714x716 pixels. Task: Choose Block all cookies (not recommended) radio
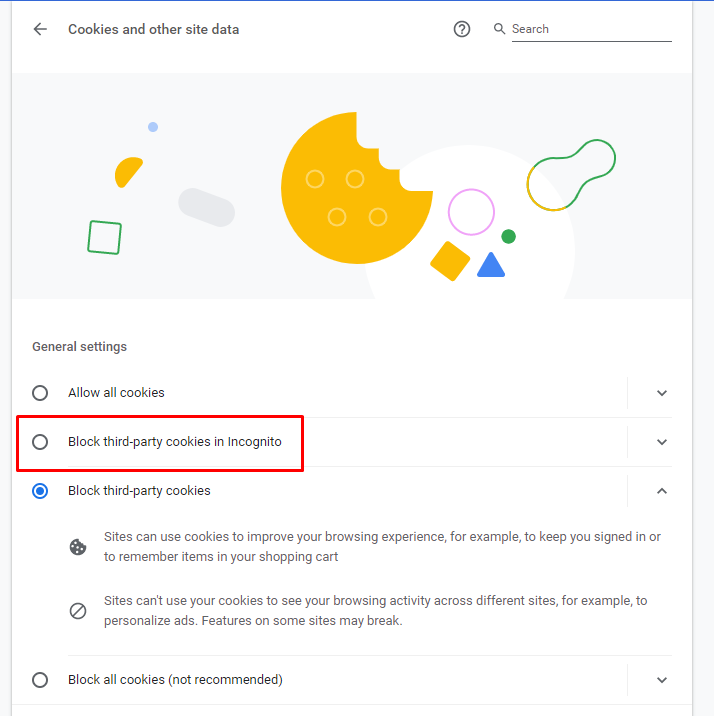click(x=40, y=680)
